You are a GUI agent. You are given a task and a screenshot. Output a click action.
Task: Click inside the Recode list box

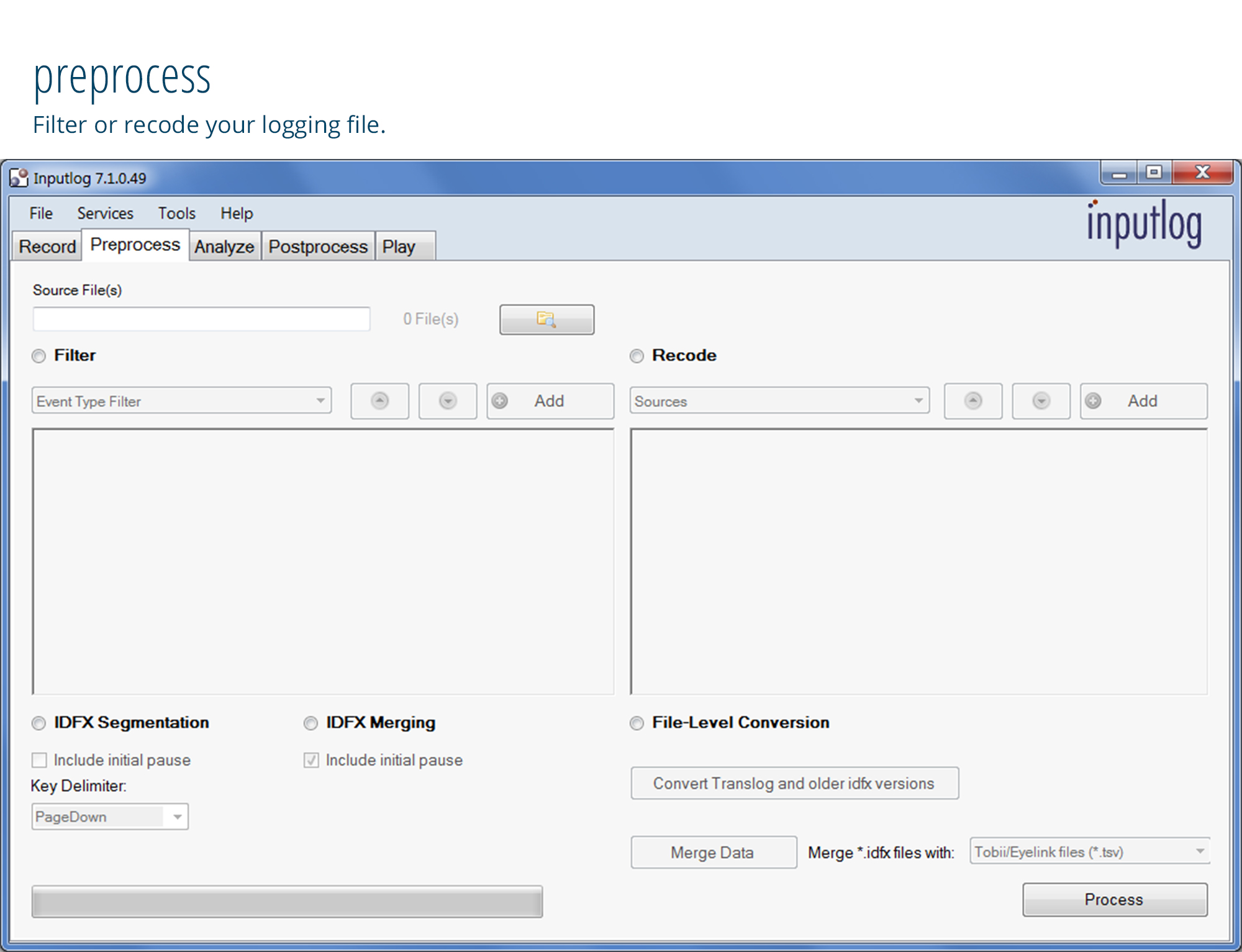click(919, 561)
